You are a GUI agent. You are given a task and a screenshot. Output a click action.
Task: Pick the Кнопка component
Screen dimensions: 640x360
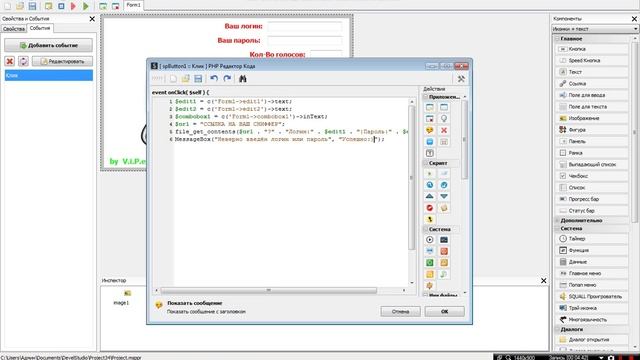(x=592, y=49)
